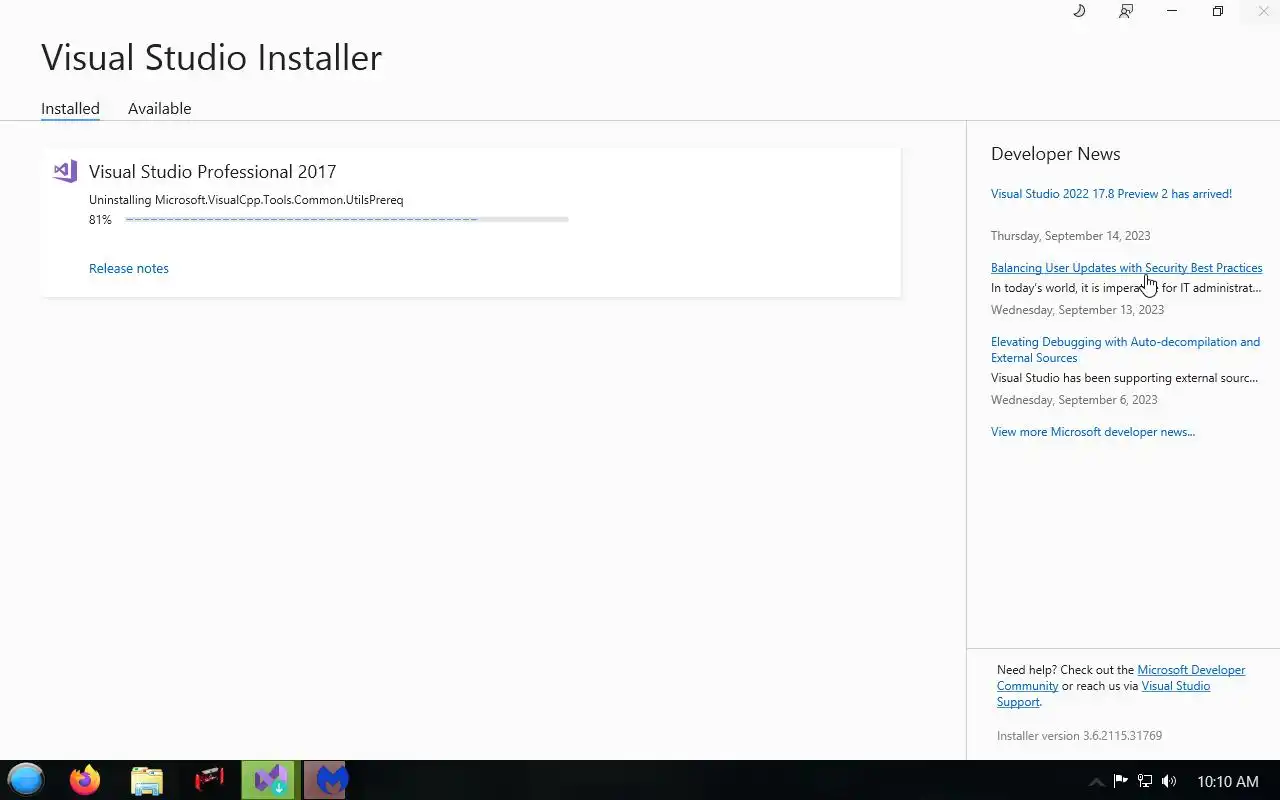Click the blue Start orb button

[x=26, y=779]
